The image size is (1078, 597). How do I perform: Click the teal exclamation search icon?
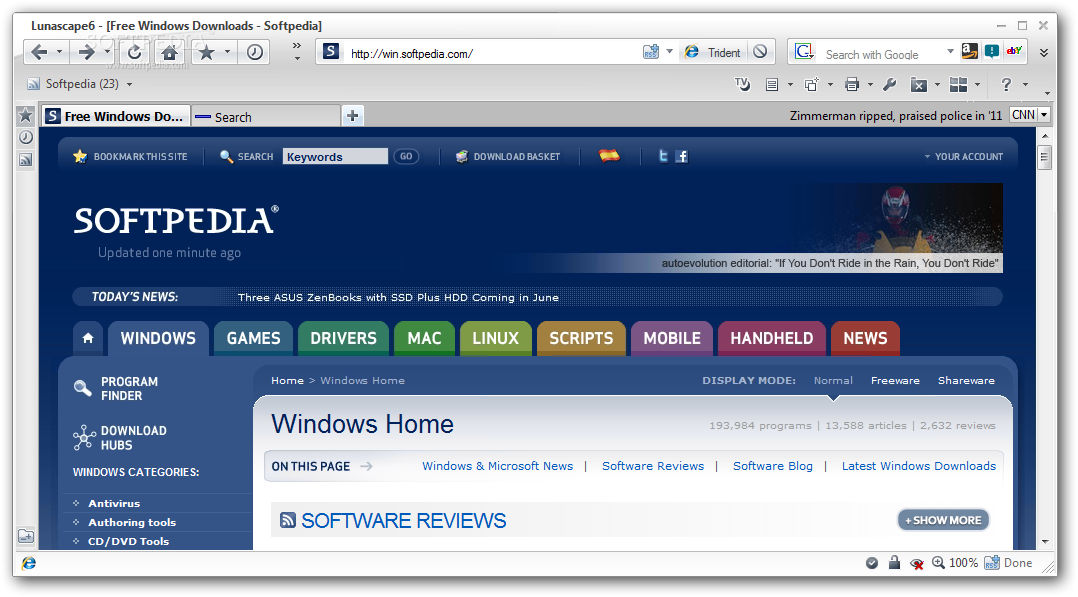point(992,51)
